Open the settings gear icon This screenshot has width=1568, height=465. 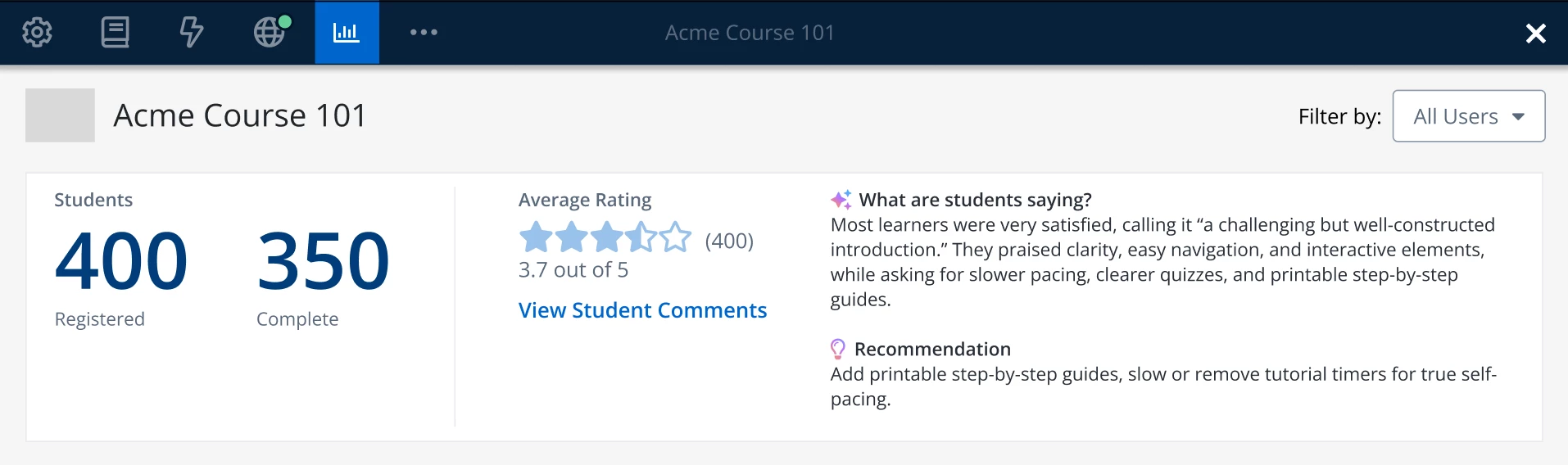click(x=37, y=33)
